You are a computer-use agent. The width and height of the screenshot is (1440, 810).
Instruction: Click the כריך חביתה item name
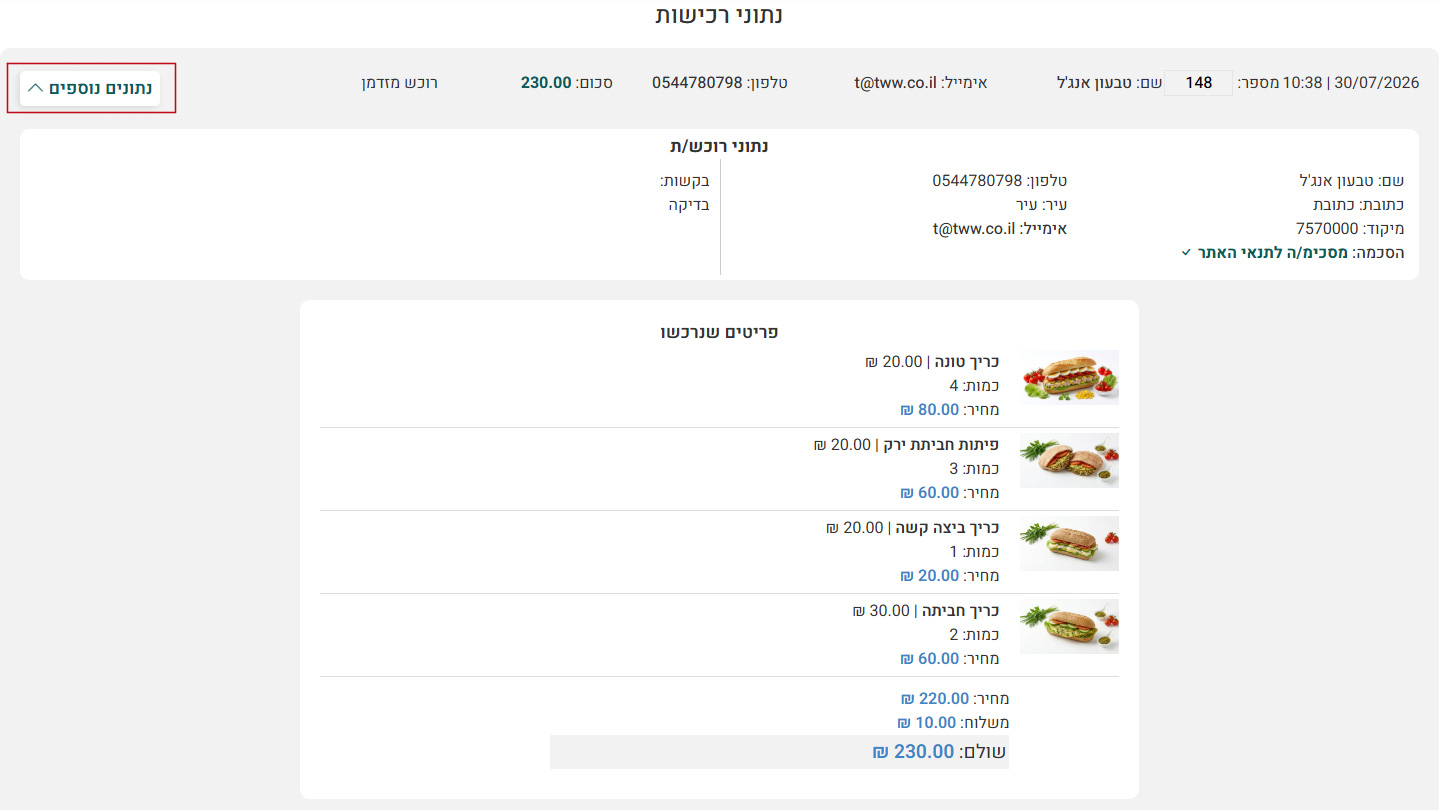coord(960,610)
